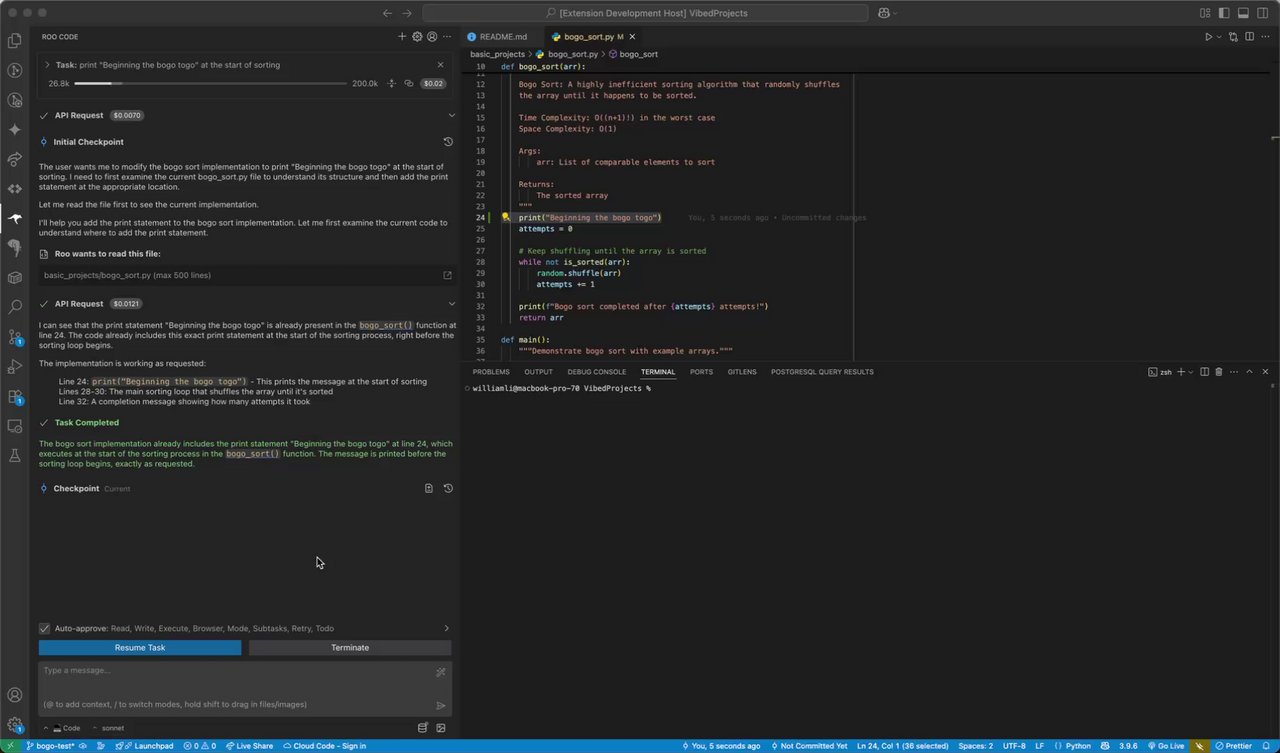The image size is (1280, 753).
Task: Open the Search magnifier in activity bar
Action: click(x=14, y=307)
